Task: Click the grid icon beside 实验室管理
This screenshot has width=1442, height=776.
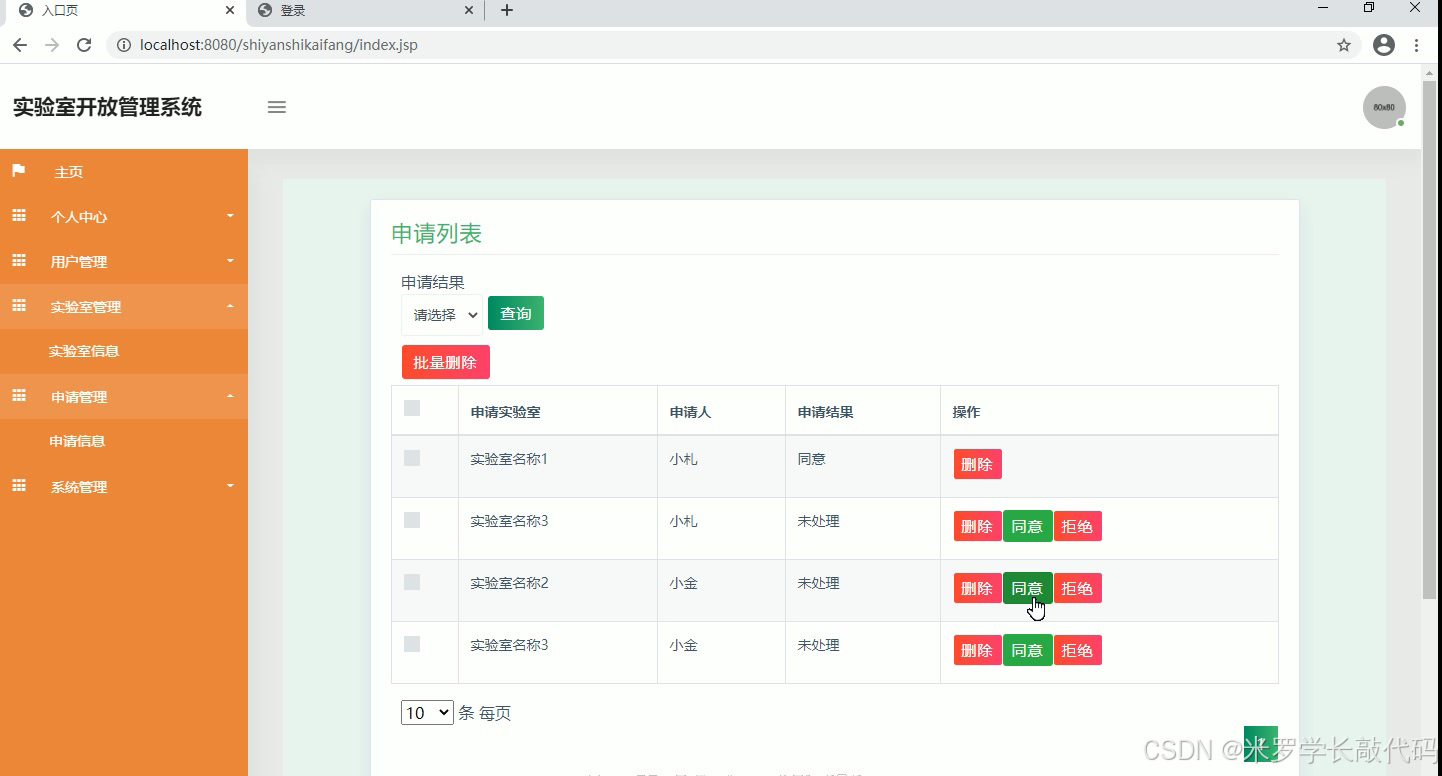Action: point(18,306)
